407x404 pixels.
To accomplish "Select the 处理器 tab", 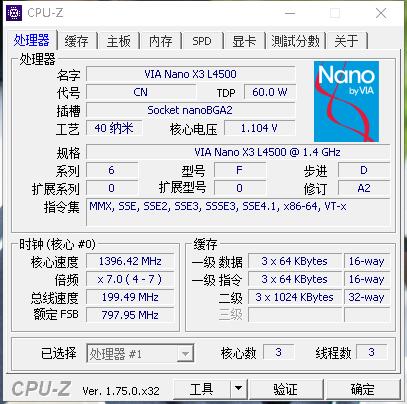I will coord(32,40).
